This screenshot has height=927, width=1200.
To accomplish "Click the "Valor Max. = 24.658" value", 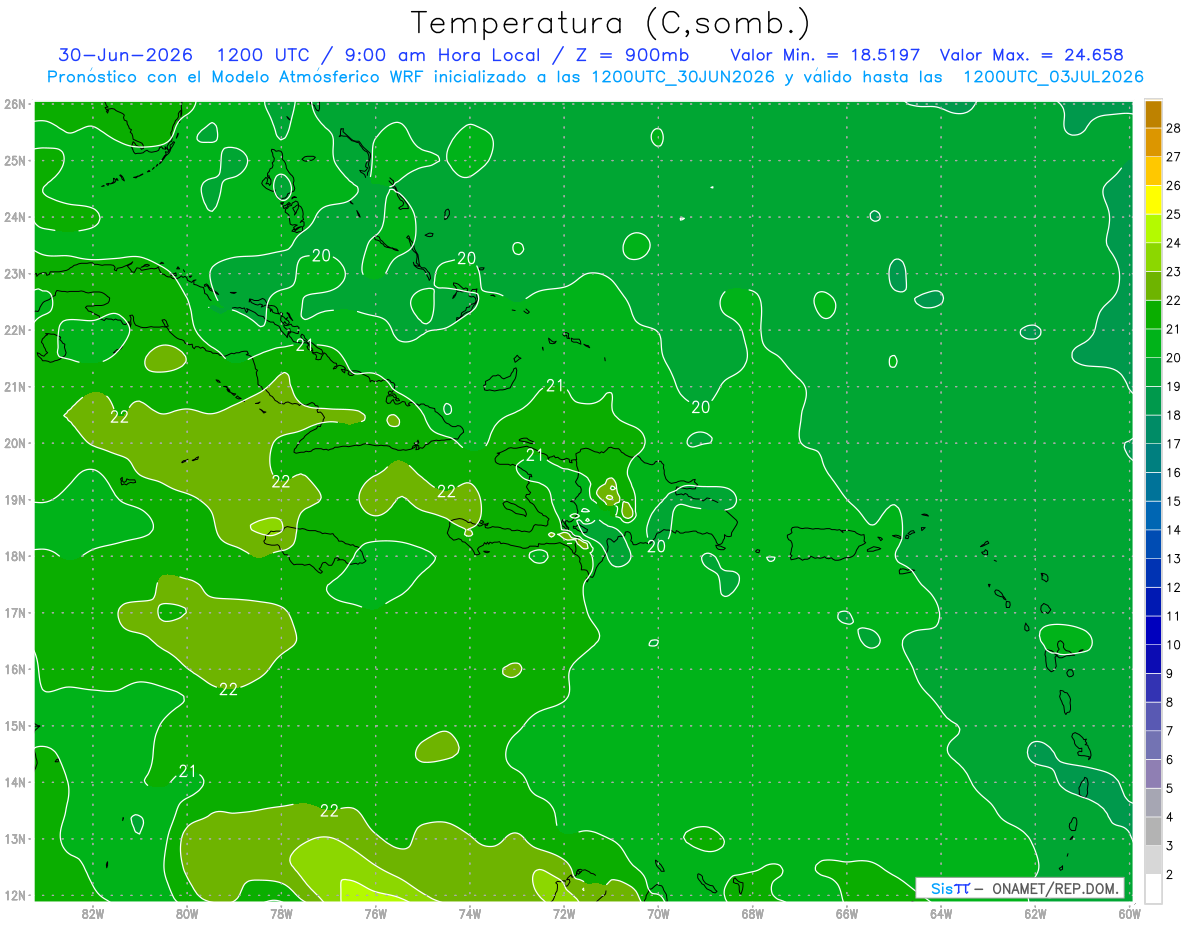I will [x=1032, y=55].
